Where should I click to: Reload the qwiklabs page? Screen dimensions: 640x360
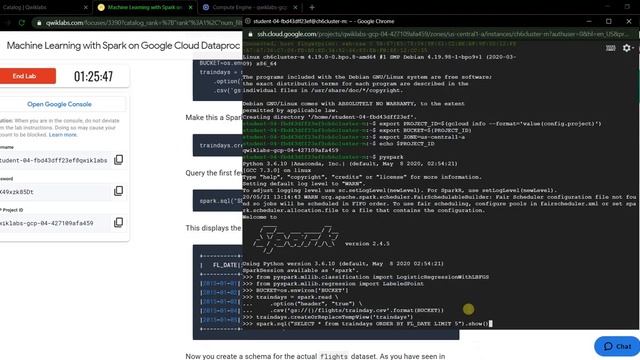pos(21,23)
